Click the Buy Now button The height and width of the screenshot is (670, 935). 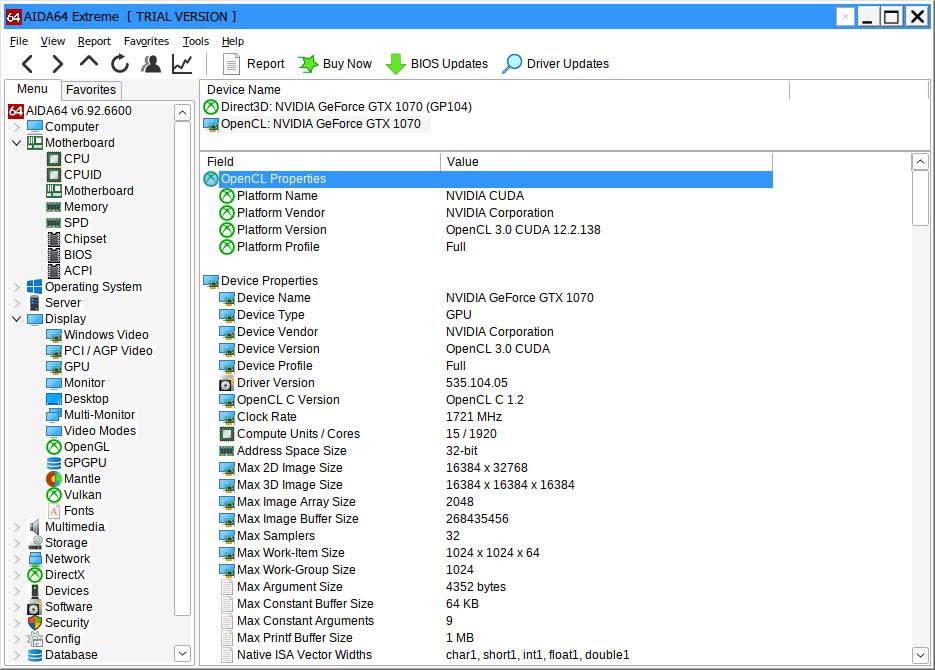click(335, 64)
